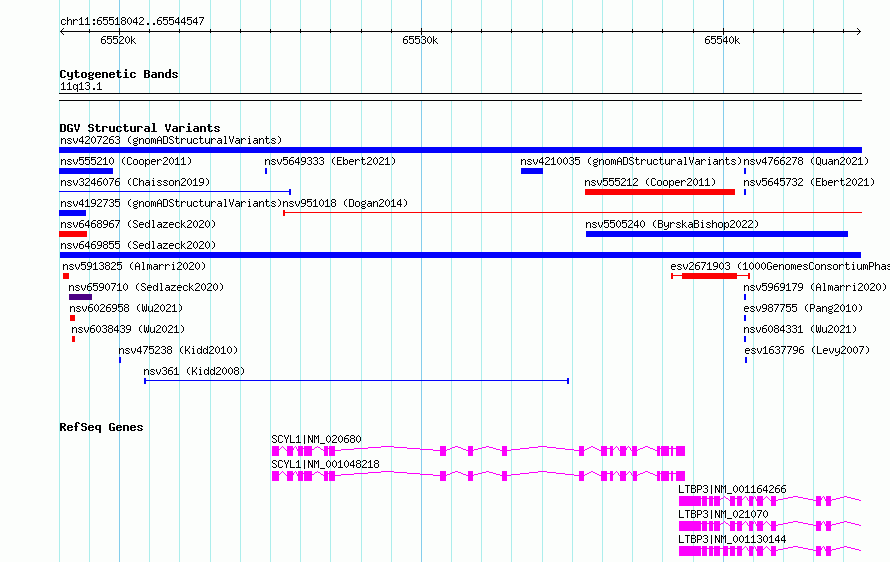
Task: Click the nsv4210035 gnomAD variant blue bar
Action: coord(532,171)
